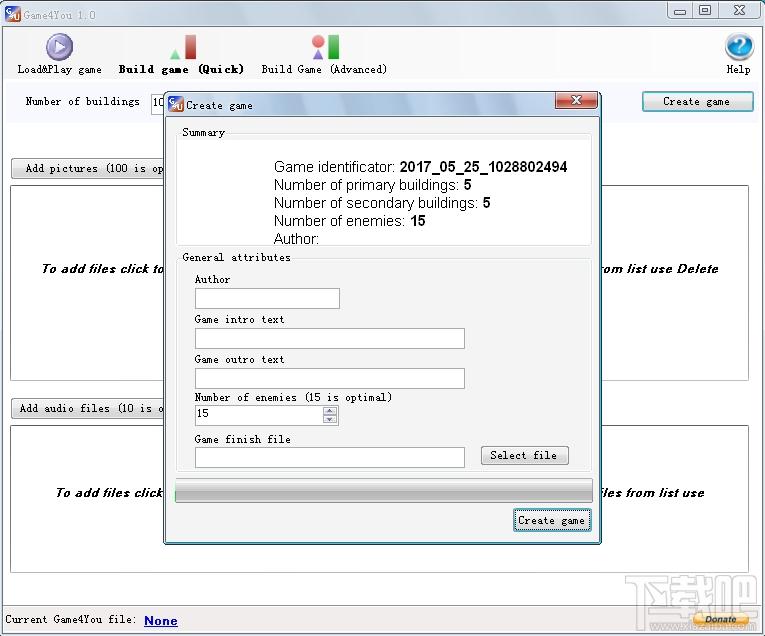Viewport: 765px width, 636px height.
Task: Select the Build game (Quick) label
Action: click(181, 69)
